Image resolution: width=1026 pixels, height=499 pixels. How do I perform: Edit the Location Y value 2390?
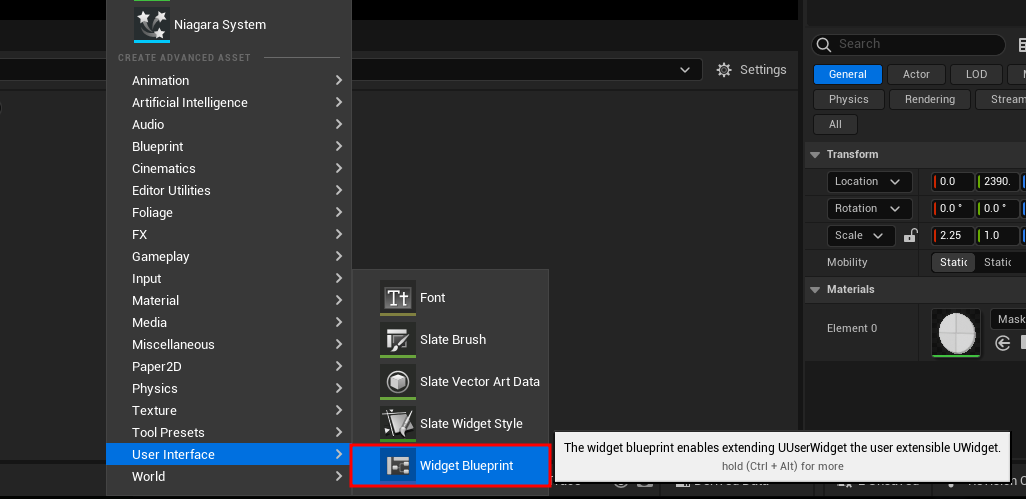pyautogui.click(x=998, y=182)
